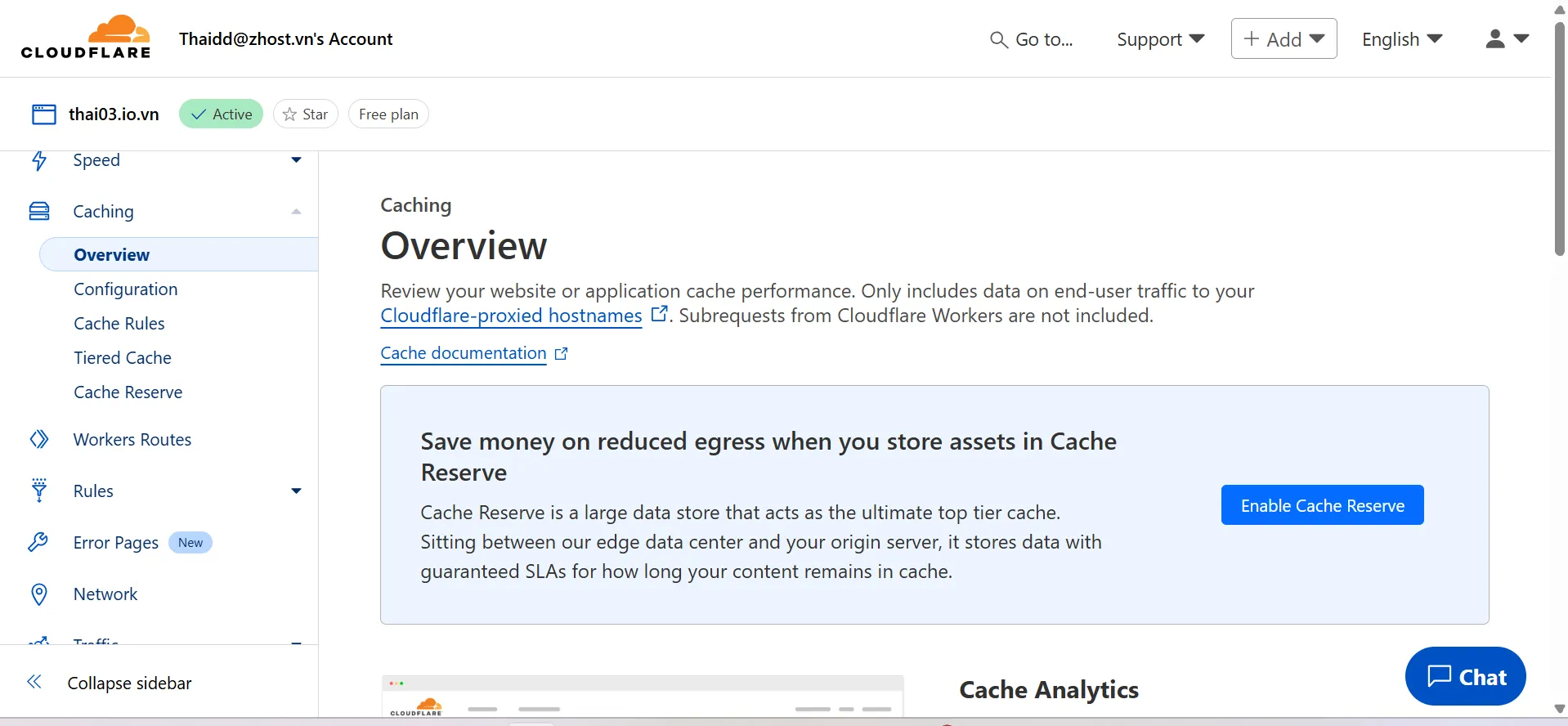Image resolution: width=1568 pixels, height=726 pixels.
Task: Click the Cloudflare logo icon
Action: point(86,38)
